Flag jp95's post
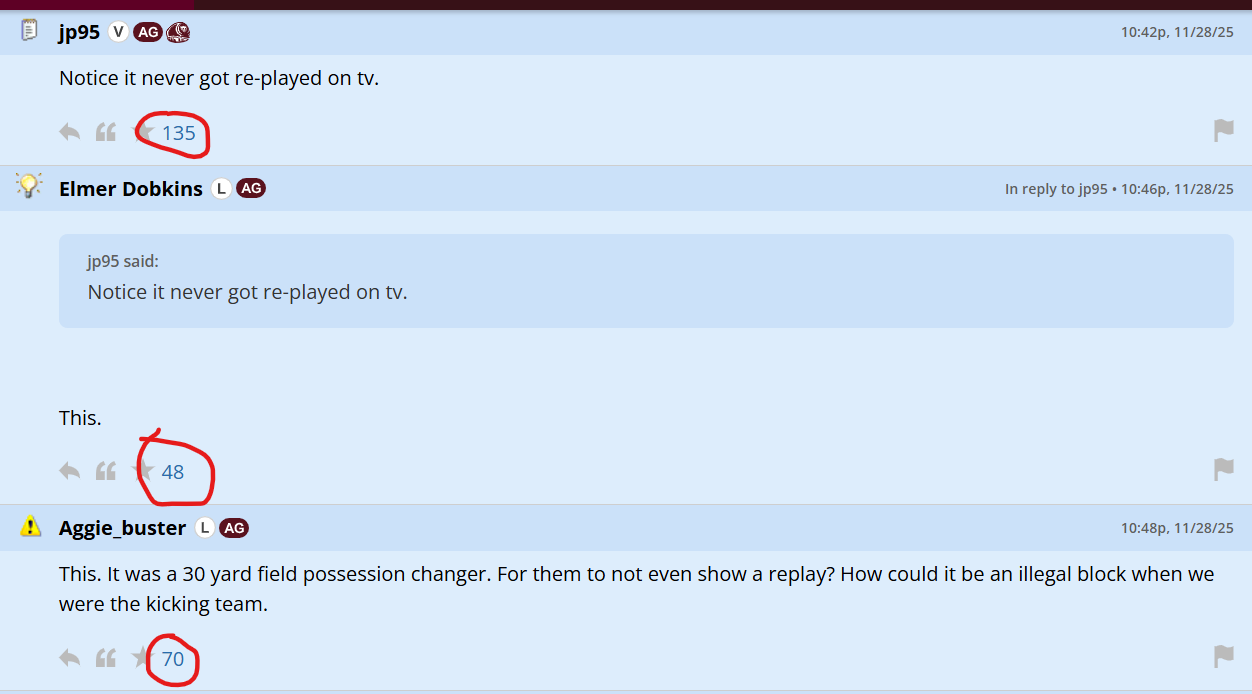The image size is (1252, 694). (x=1223, y=131)
